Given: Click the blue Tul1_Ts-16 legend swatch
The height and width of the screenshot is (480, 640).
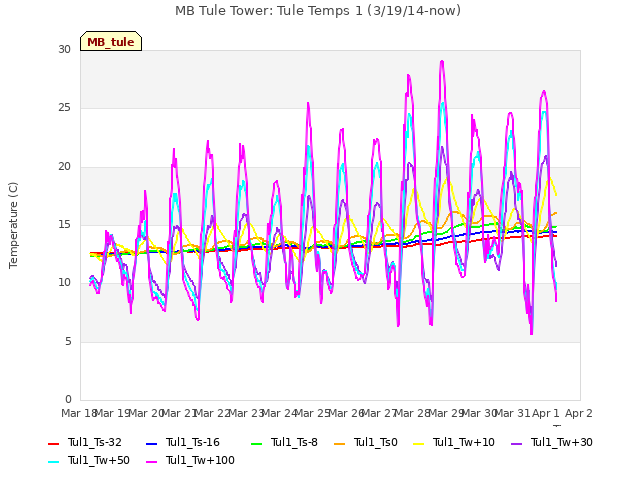Looking at the screenshot, I should coord(151,443).
